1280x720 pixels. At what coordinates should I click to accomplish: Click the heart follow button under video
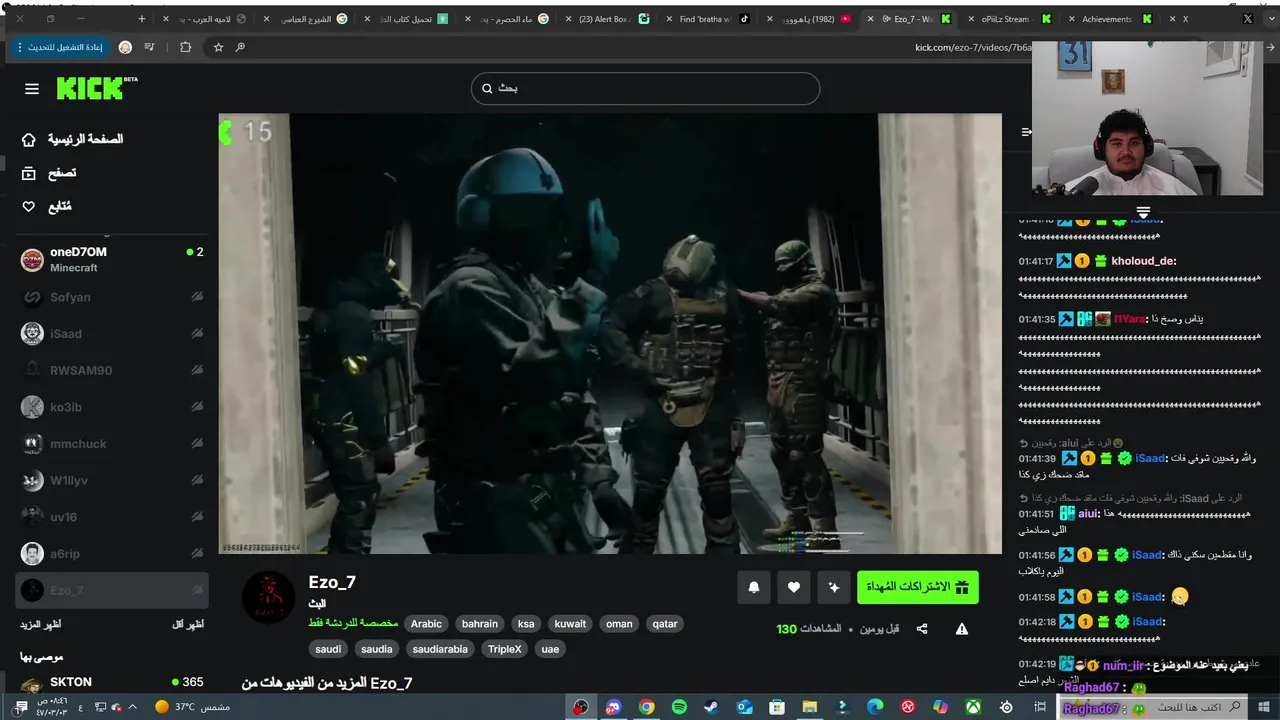794,587
